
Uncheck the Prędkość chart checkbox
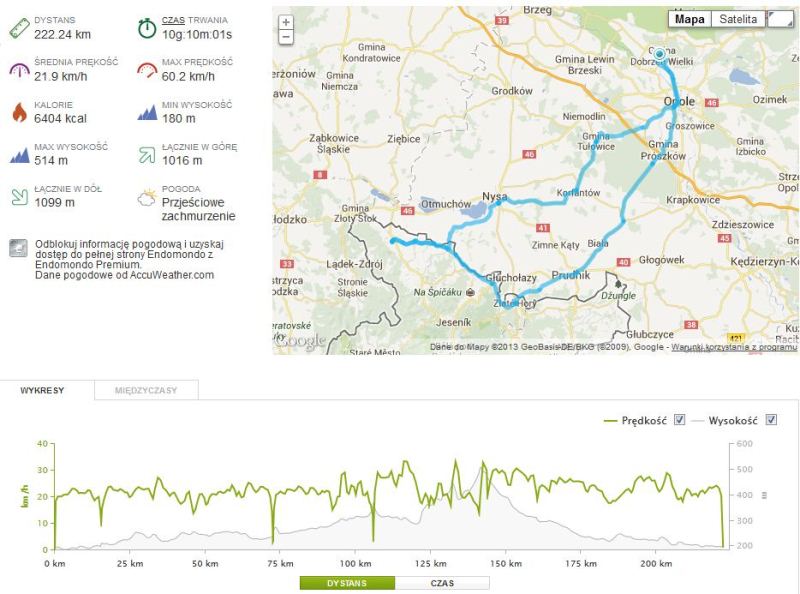click(x=679, y=420)
